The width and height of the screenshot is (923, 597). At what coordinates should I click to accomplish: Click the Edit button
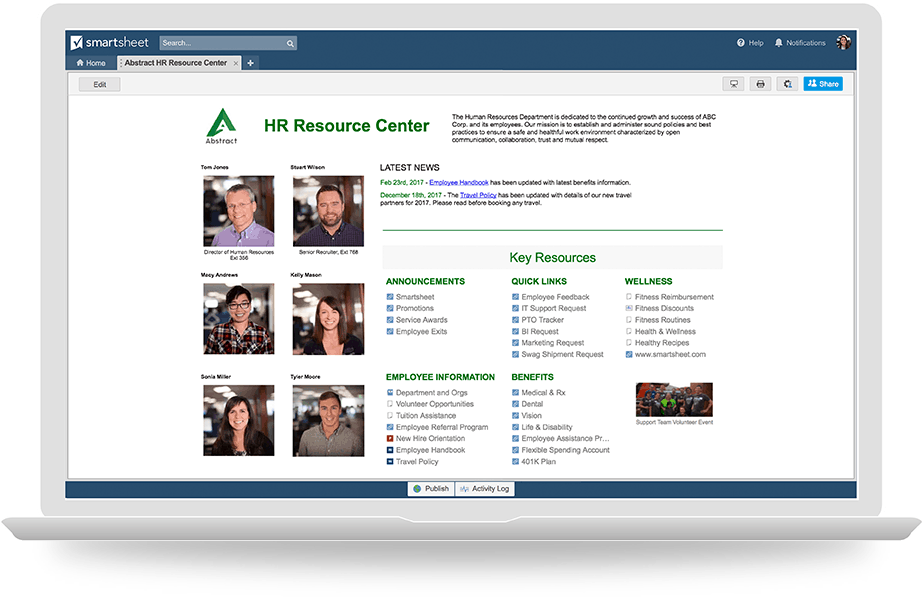(100, 85)
